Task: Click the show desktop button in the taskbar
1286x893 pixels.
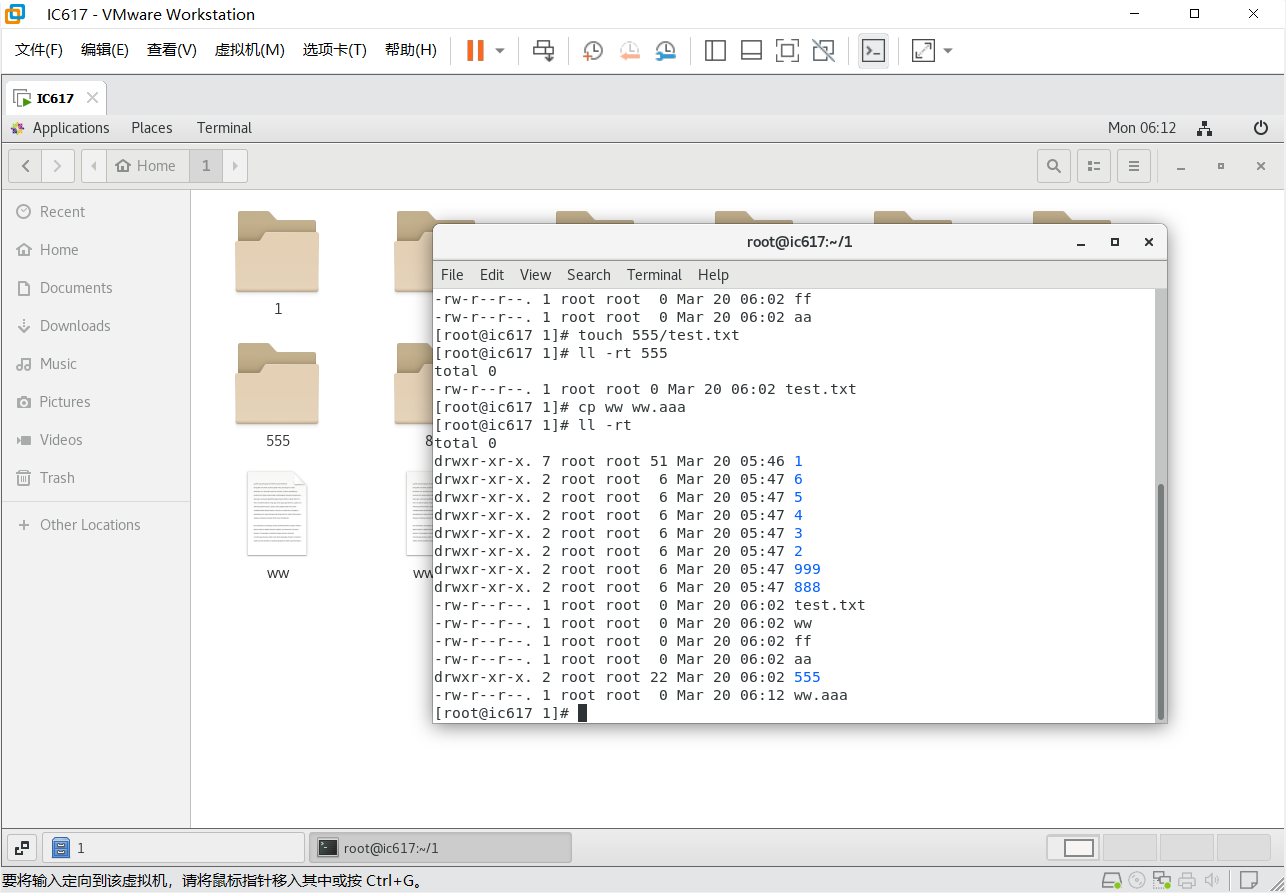Action: pyautogui.click(x=22, y=848)
